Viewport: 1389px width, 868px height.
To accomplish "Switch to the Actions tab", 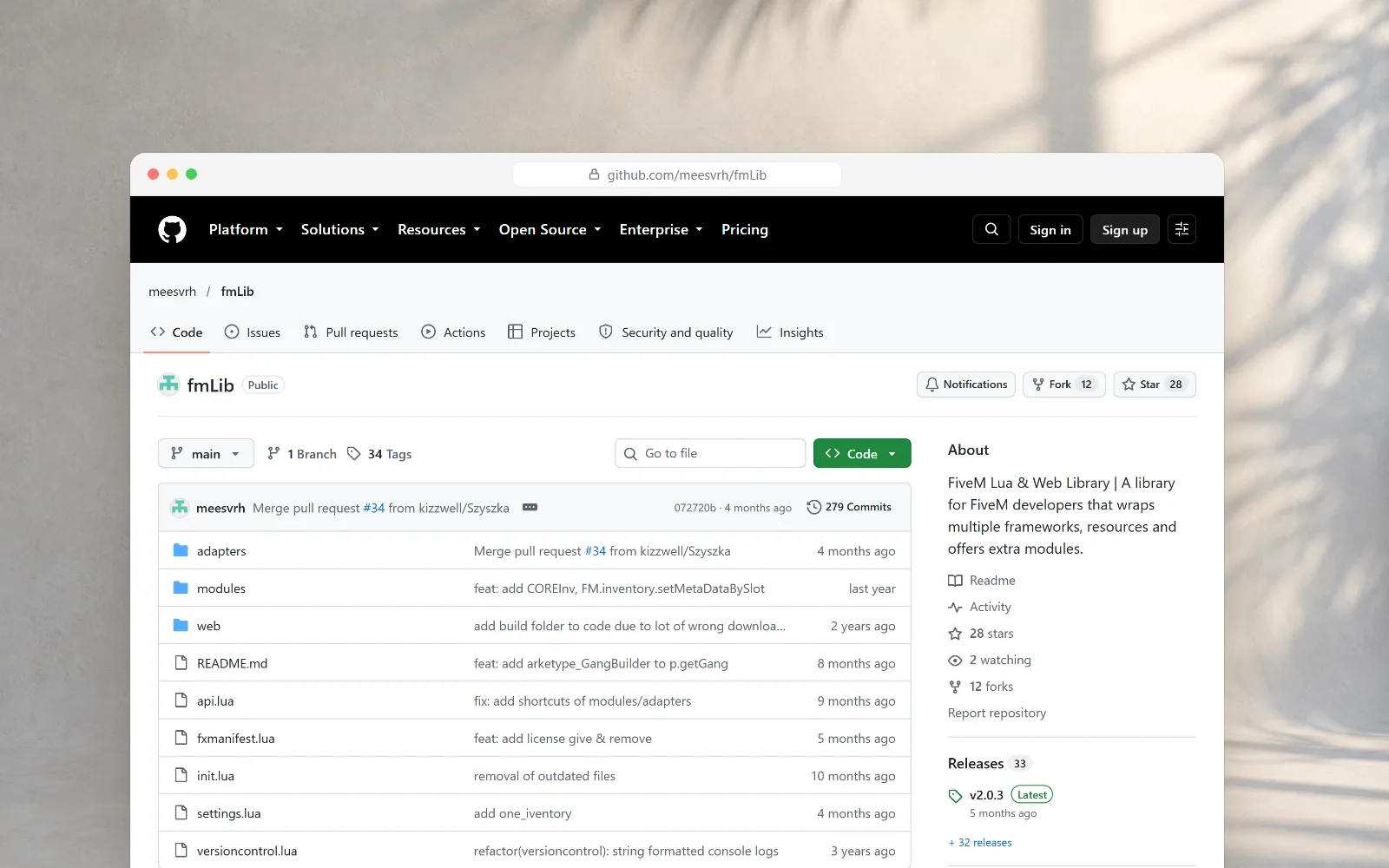I will point(453,332).
